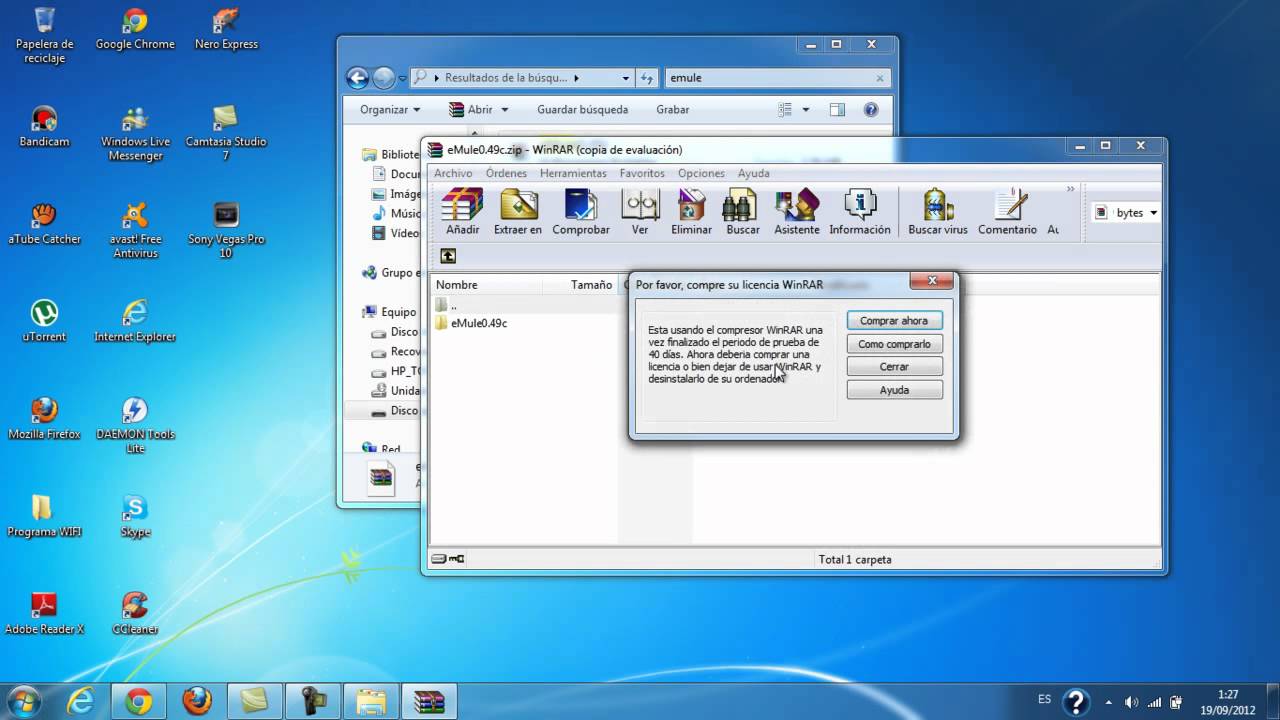The width and height of the screenshot is (1280, 720).
Task: Click Grabar in Explorer toolbar
Action: (673, 109)
